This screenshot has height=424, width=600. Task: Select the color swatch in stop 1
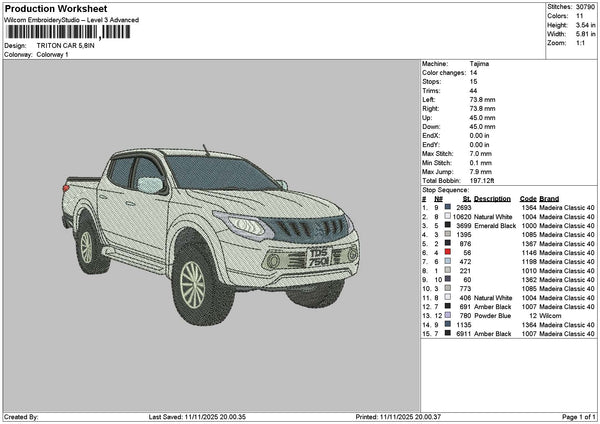(x=447, y=207)
